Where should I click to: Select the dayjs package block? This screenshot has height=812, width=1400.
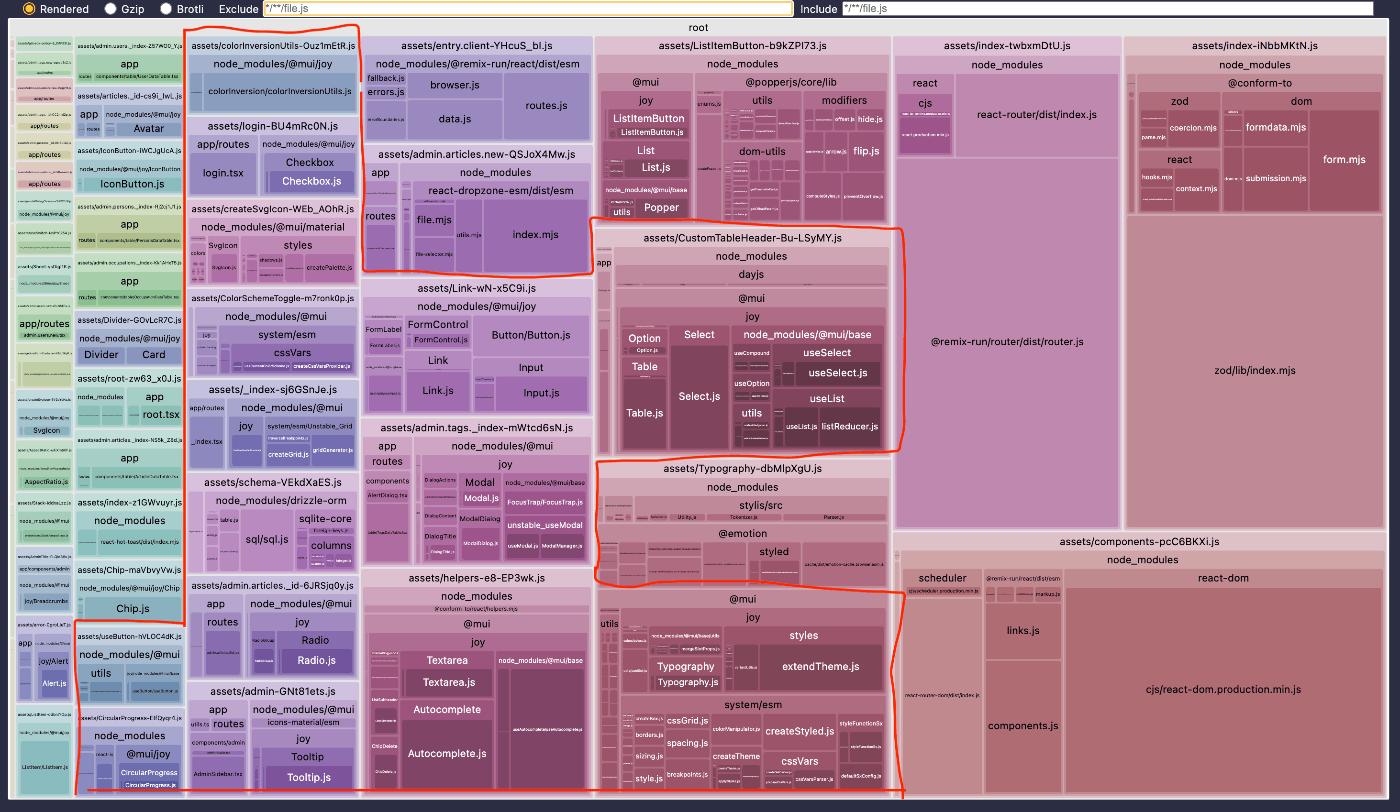click(x=750, y=274)
